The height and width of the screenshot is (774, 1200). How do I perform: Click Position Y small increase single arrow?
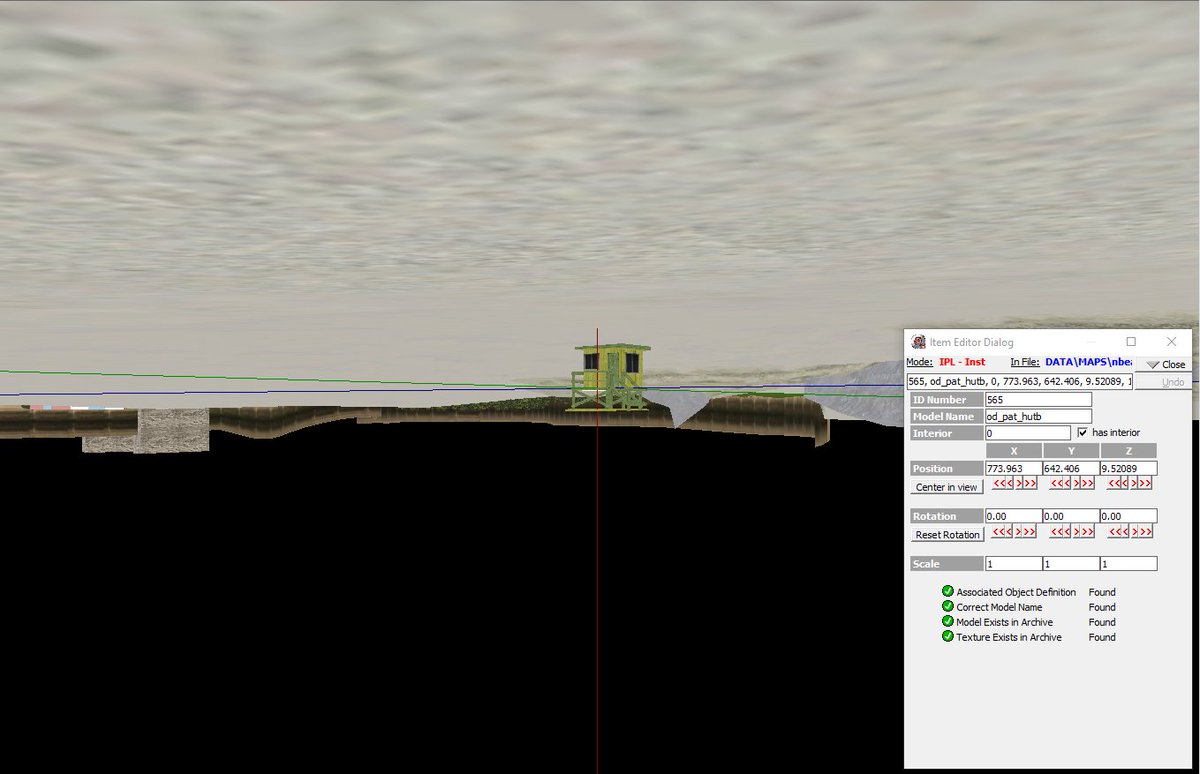(1076, 483)
